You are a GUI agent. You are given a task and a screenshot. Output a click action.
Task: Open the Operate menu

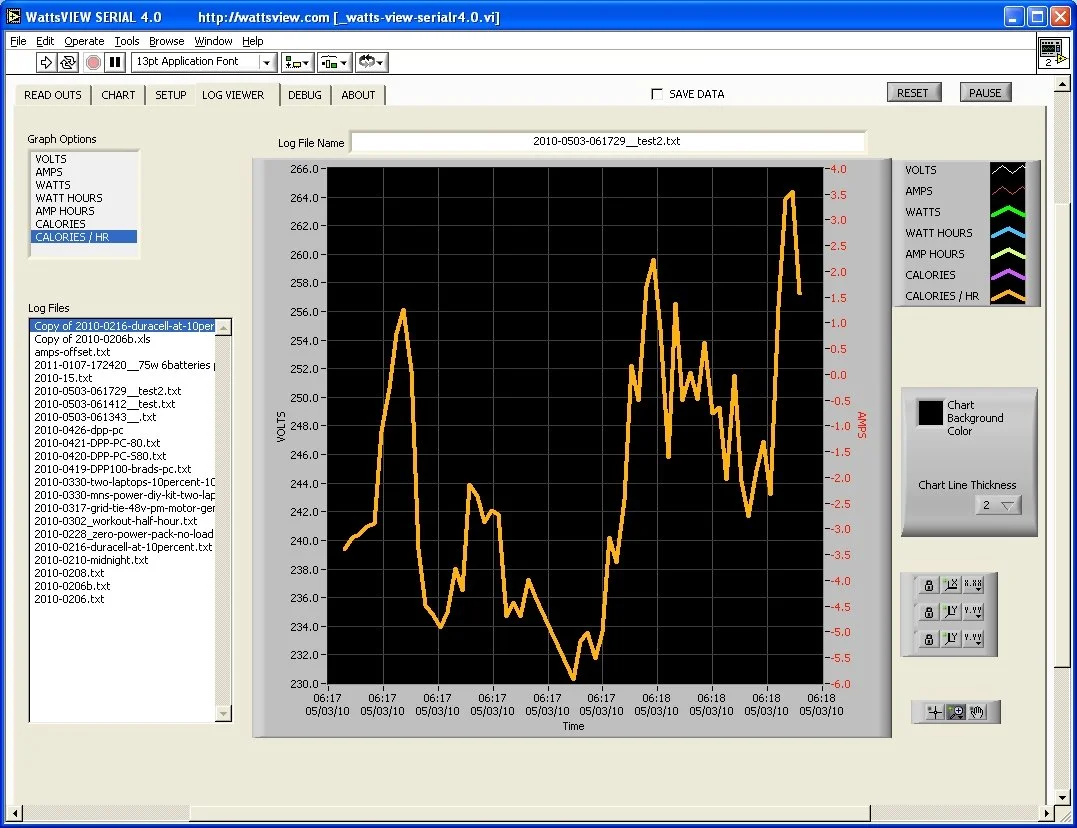pyautogui.click(x=84, y=41)
